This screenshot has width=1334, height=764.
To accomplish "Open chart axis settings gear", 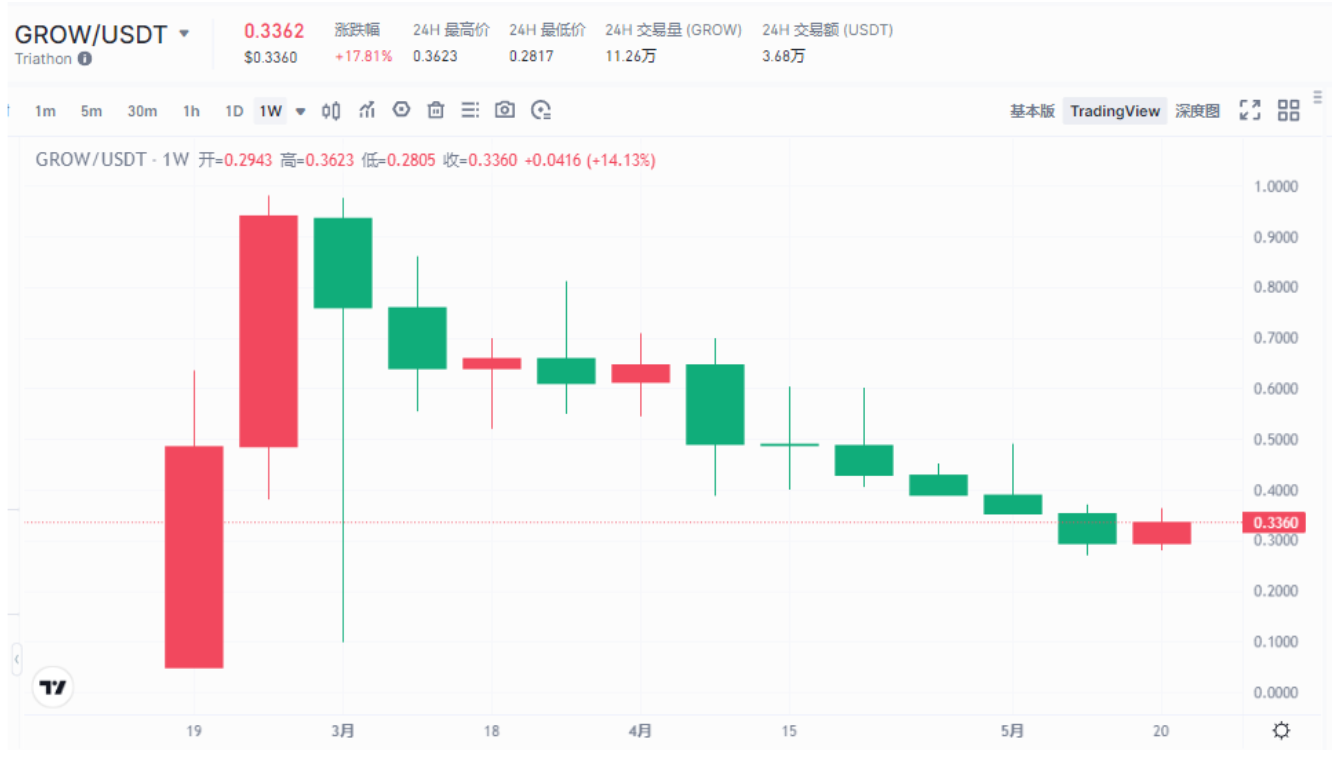I will click(x=1281, y=731).
